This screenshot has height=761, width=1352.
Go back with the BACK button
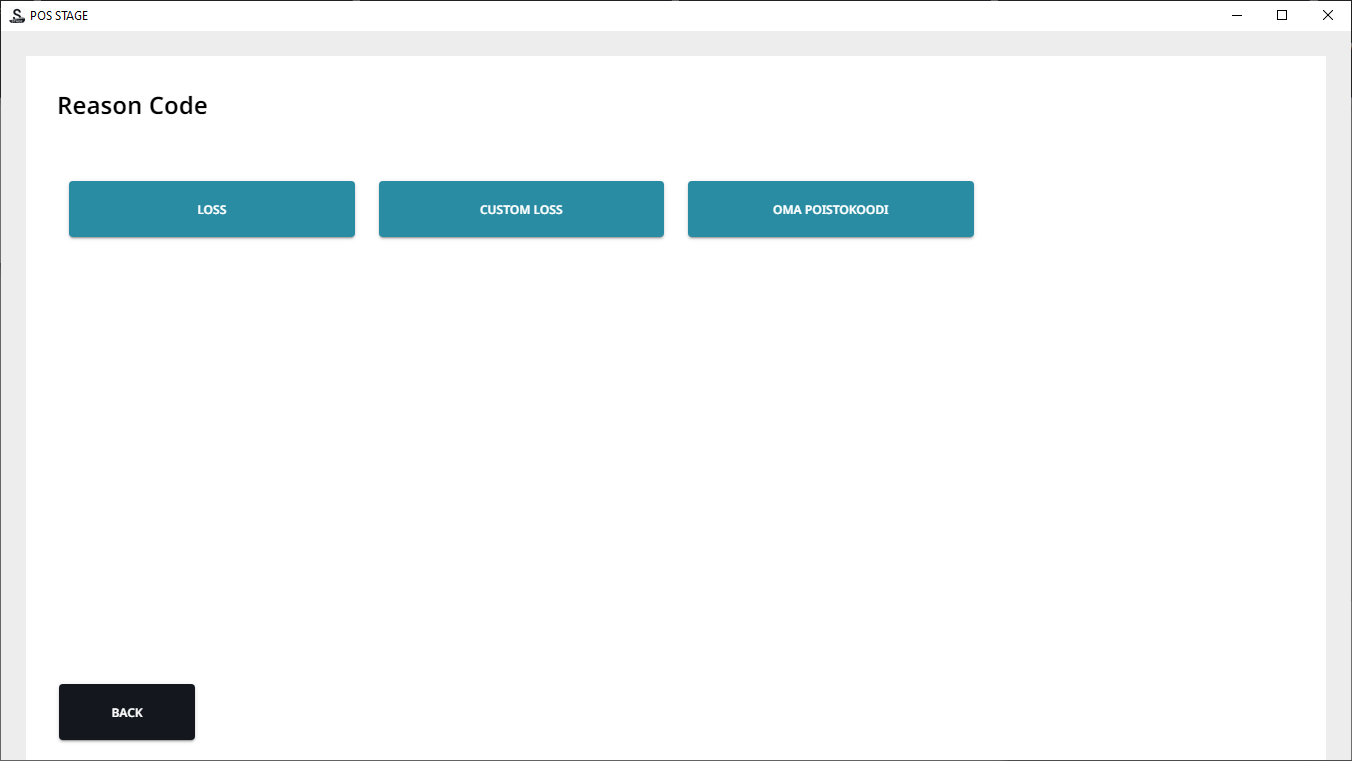[127, 712]
